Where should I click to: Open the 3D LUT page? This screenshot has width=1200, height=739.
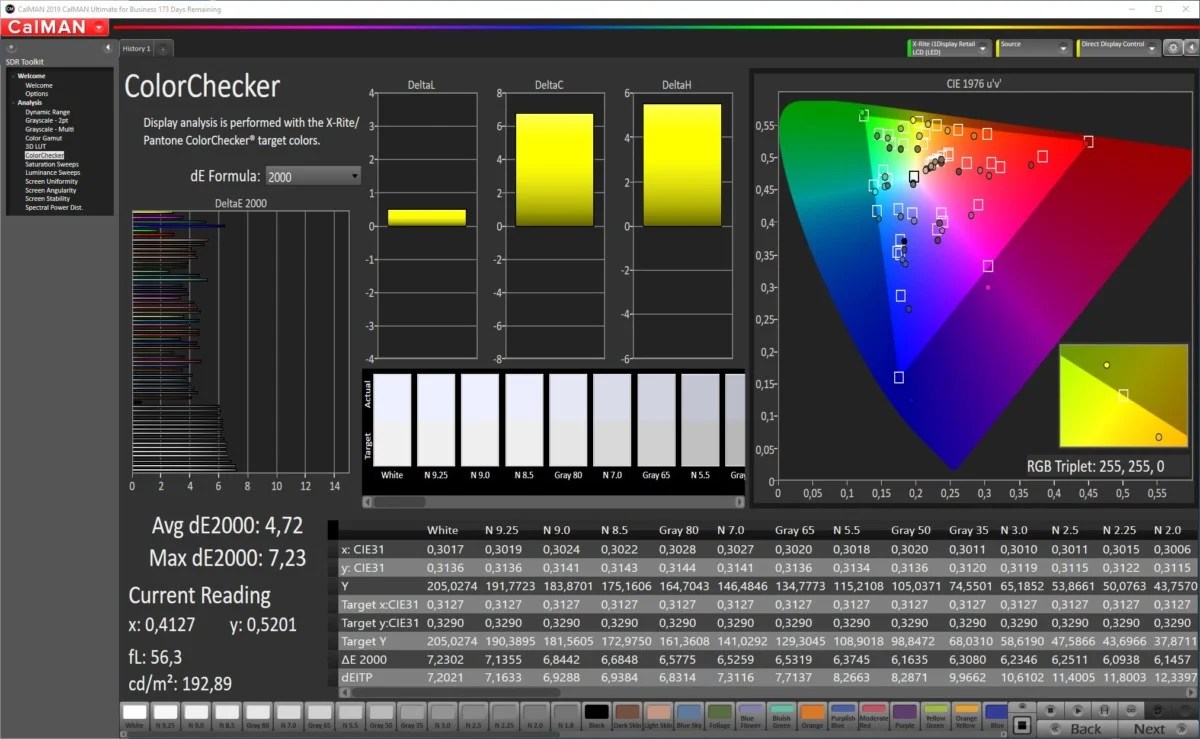(x=35, y=146)
